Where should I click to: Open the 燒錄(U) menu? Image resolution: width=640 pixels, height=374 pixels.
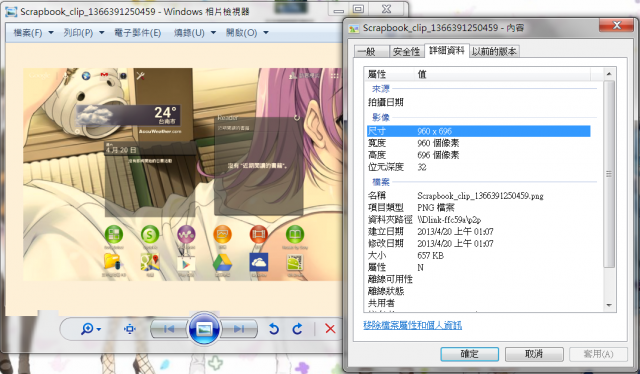pyautogui.click(x=189, y=33)
